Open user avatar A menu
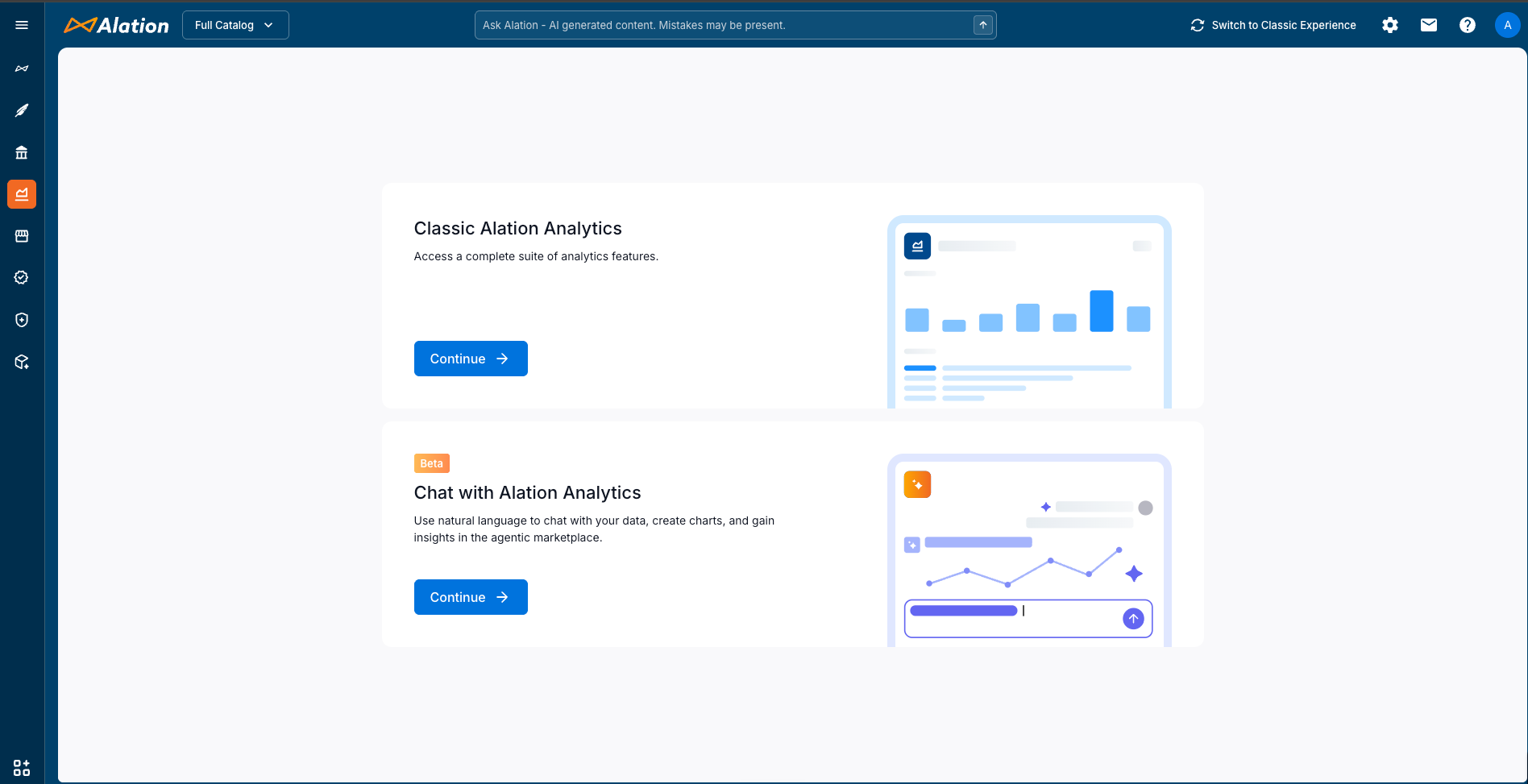Viewport: 1528px width, 784px height. pyautogui.click(x=1508, y=25)
